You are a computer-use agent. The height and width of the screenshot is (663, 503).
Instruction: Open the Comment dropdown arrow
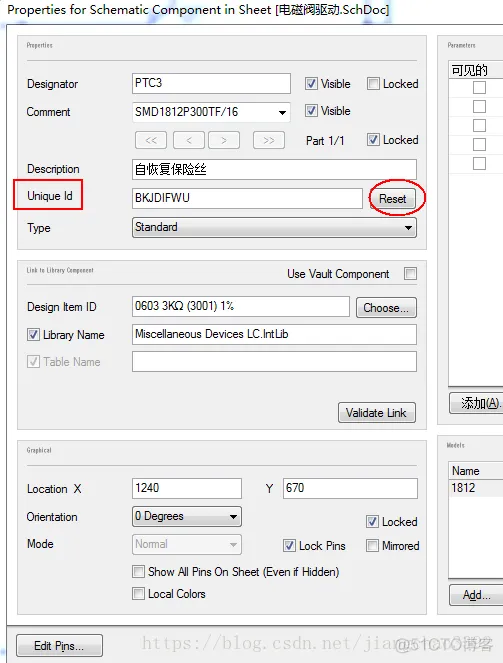(282, 112)
